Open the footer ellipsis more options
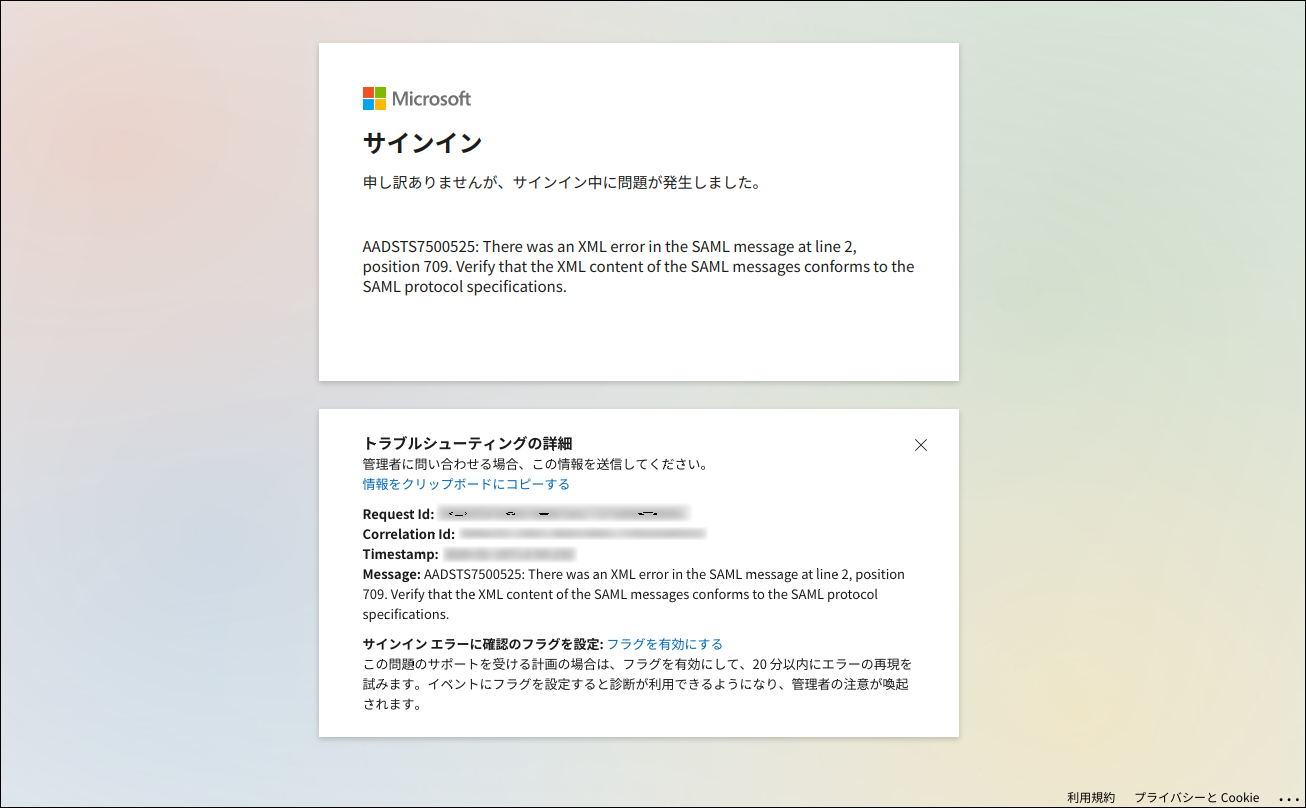The width and height of the screenshot is (1306, 808). pos(1288,798)
